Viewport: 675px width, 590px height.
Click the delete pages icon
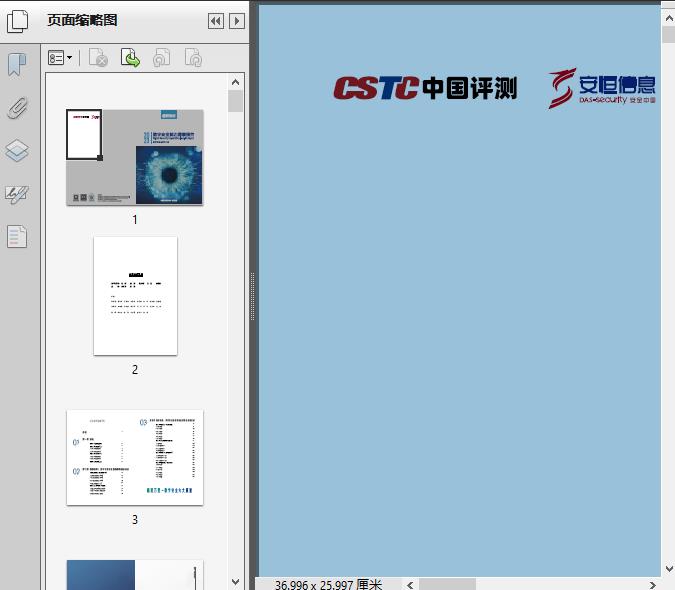(x=98, y=58)
